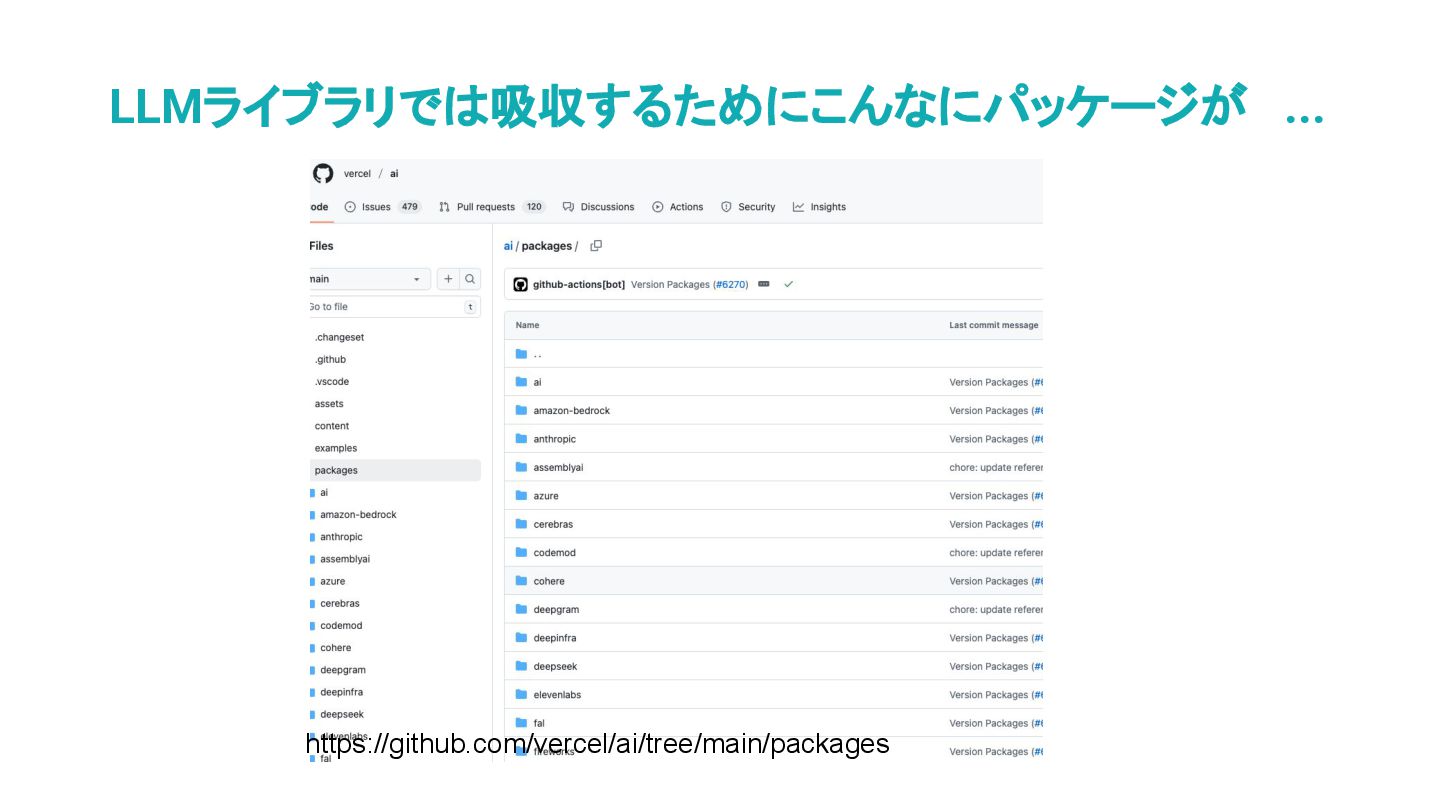
Task: Open the cerebras folder in the list
Action: [553, 525]
